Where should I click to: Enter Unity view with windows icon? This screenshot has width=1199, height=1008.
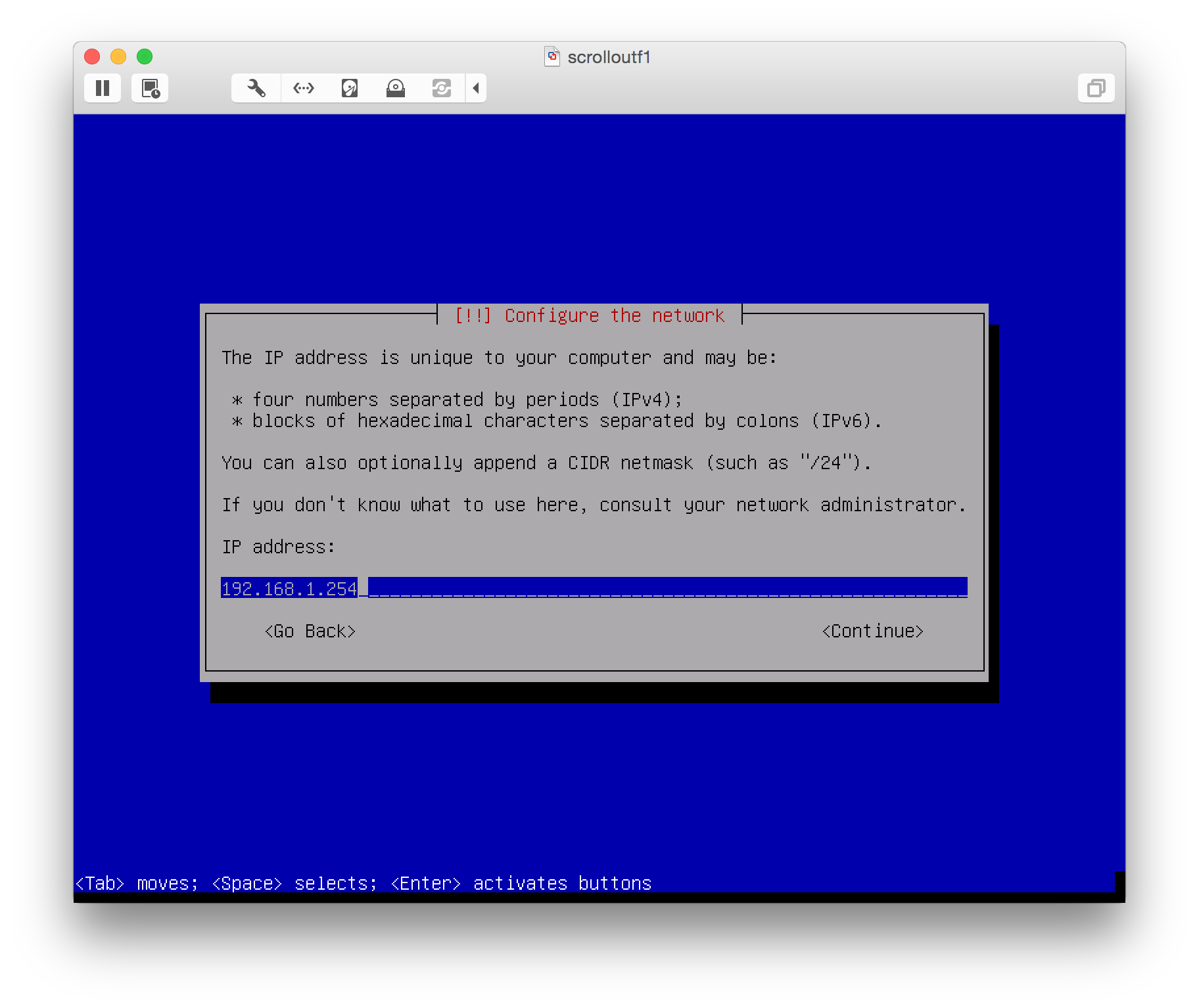(1096, 88)
